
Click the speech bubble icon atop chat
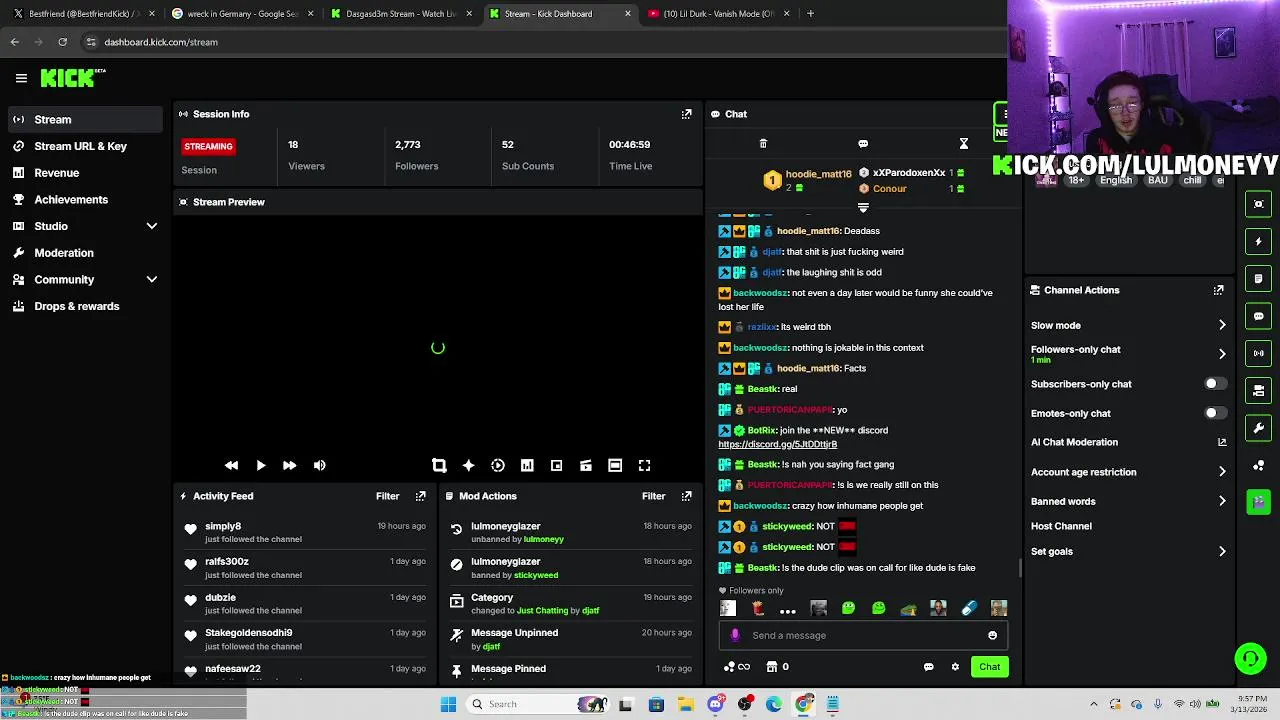[863, 144]
